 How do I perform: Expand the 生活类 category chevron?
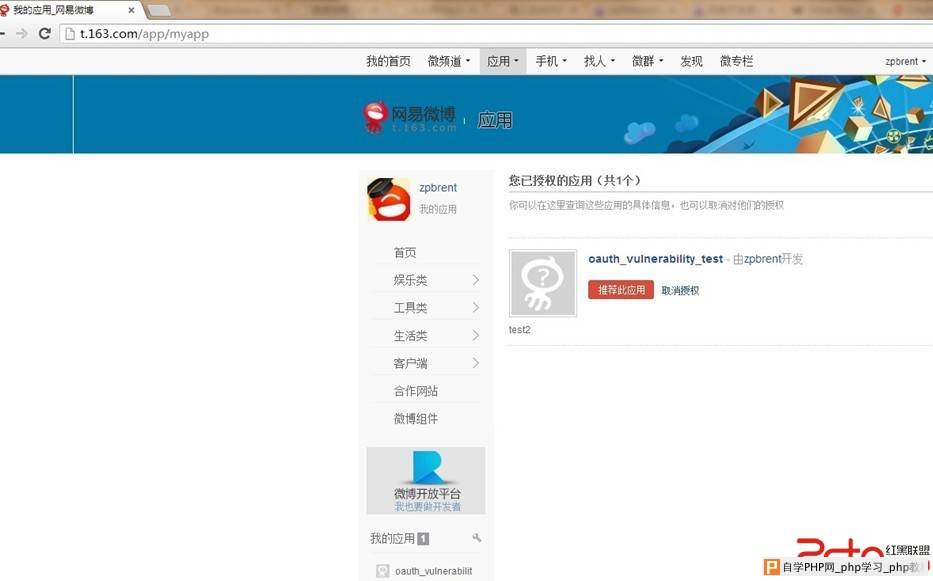(475, 335)
